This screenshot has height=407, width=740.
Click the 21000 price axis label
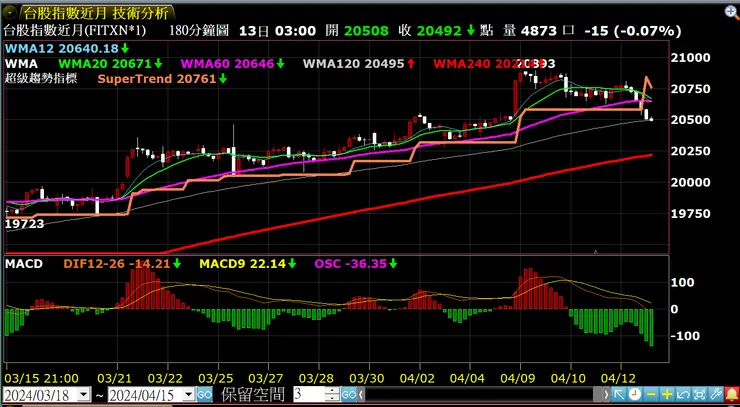pyautogui.click(x=692, y=58)
